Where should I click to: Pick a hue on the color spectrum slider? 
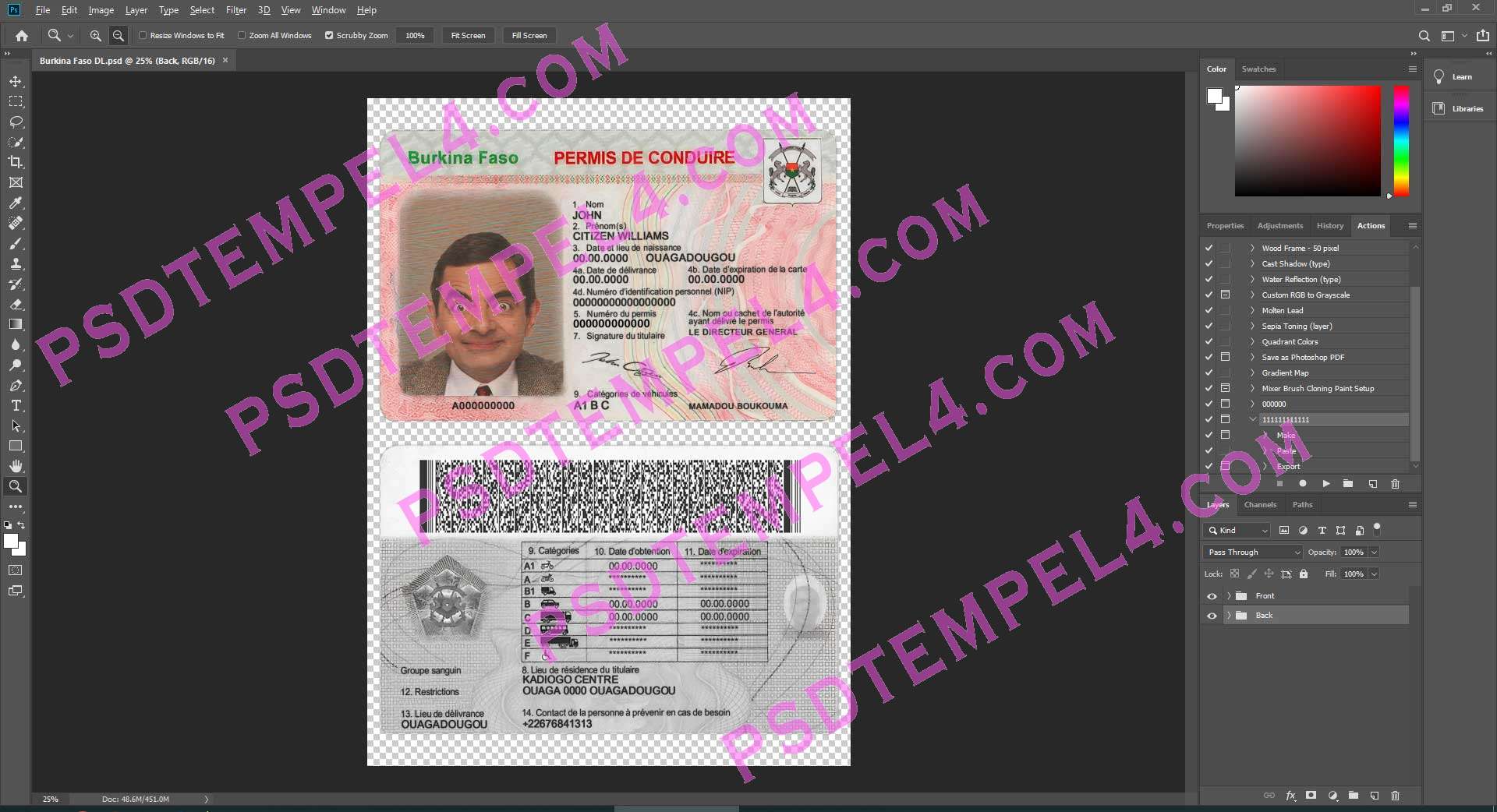[1401, 140]
